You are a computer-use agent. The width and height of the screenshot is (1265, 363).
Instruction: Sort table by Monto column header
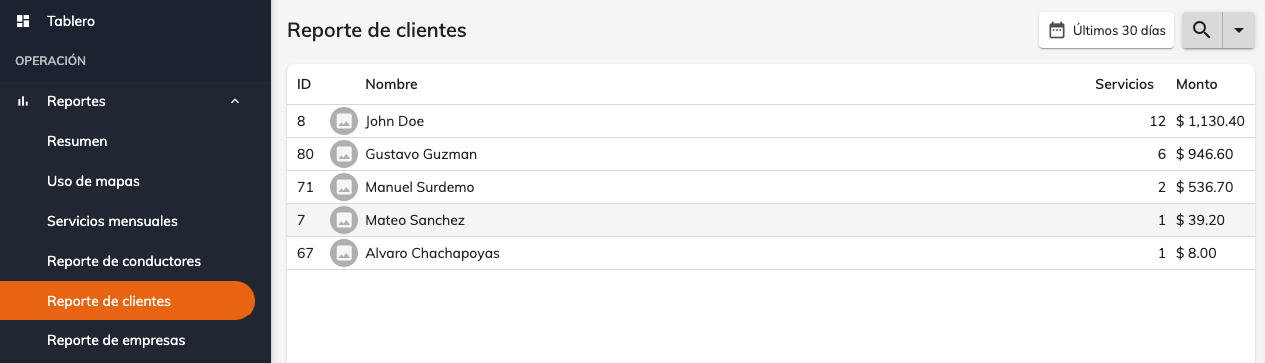[x=1197, y=84]
